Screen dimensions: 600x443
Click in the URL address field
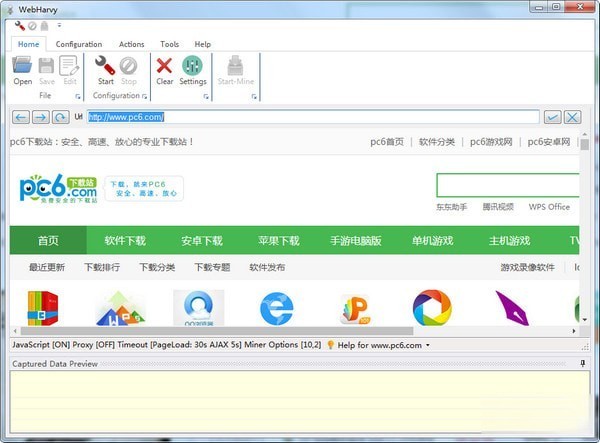click(x=313, y=117)
